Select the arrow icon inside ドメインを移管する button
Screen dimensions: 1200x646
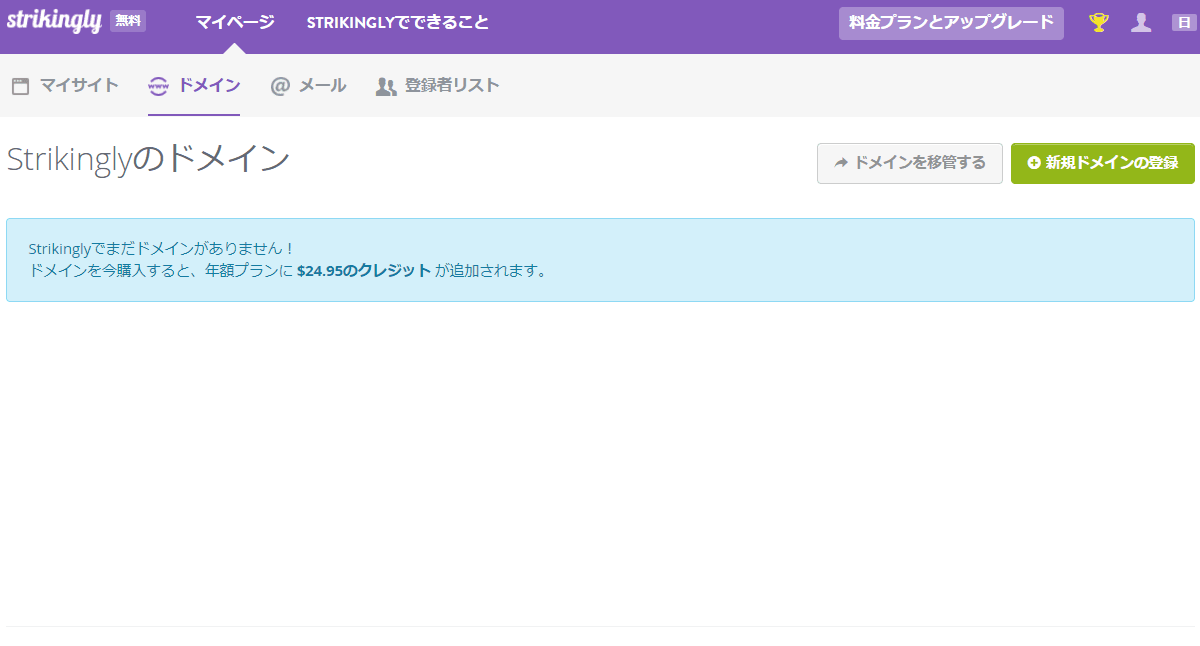coord(840,163)
